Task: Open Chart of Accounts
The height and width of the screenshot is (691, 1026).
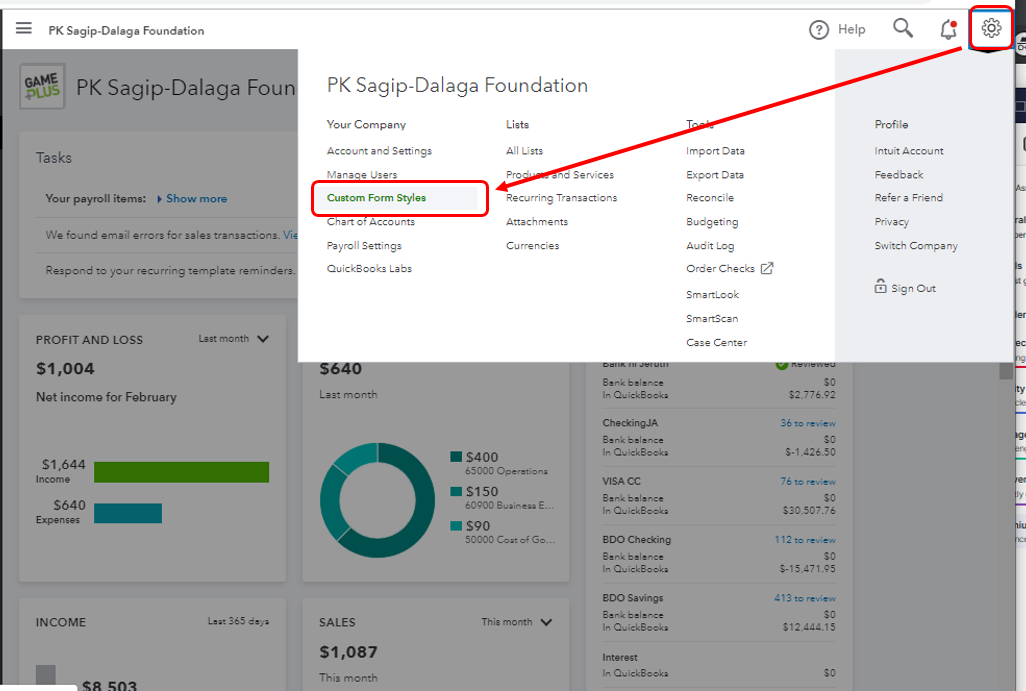Action: pos(370,222)
